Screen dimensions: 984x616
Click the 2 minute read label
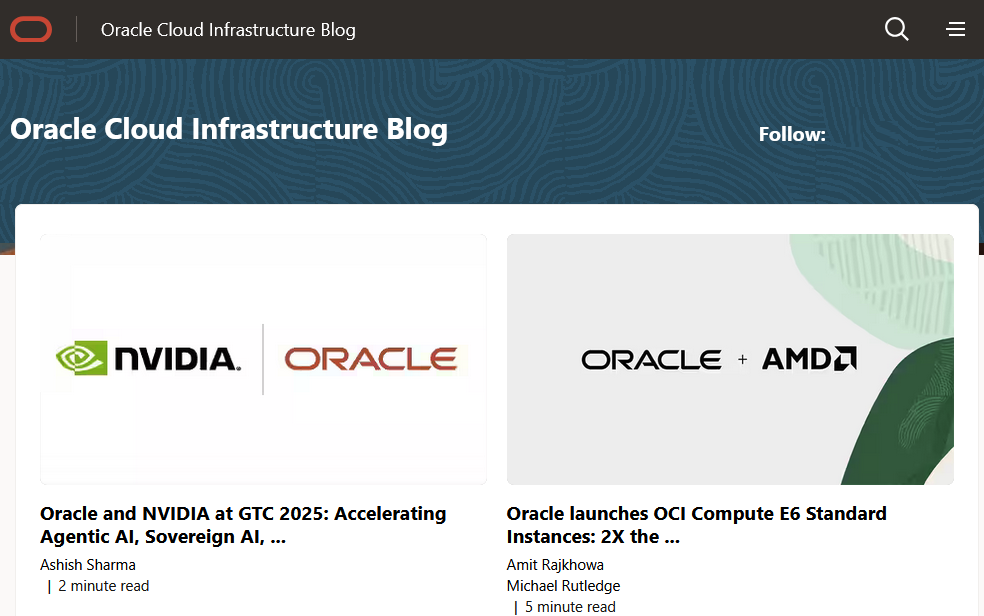(x=103, y=586)
